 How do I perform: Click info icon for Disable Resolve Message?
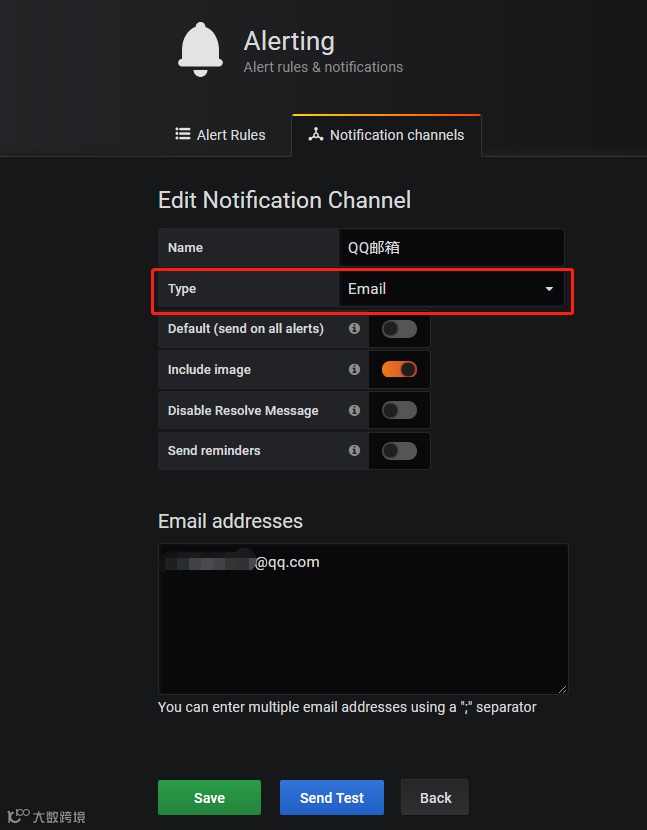click(x=354, y=410)
